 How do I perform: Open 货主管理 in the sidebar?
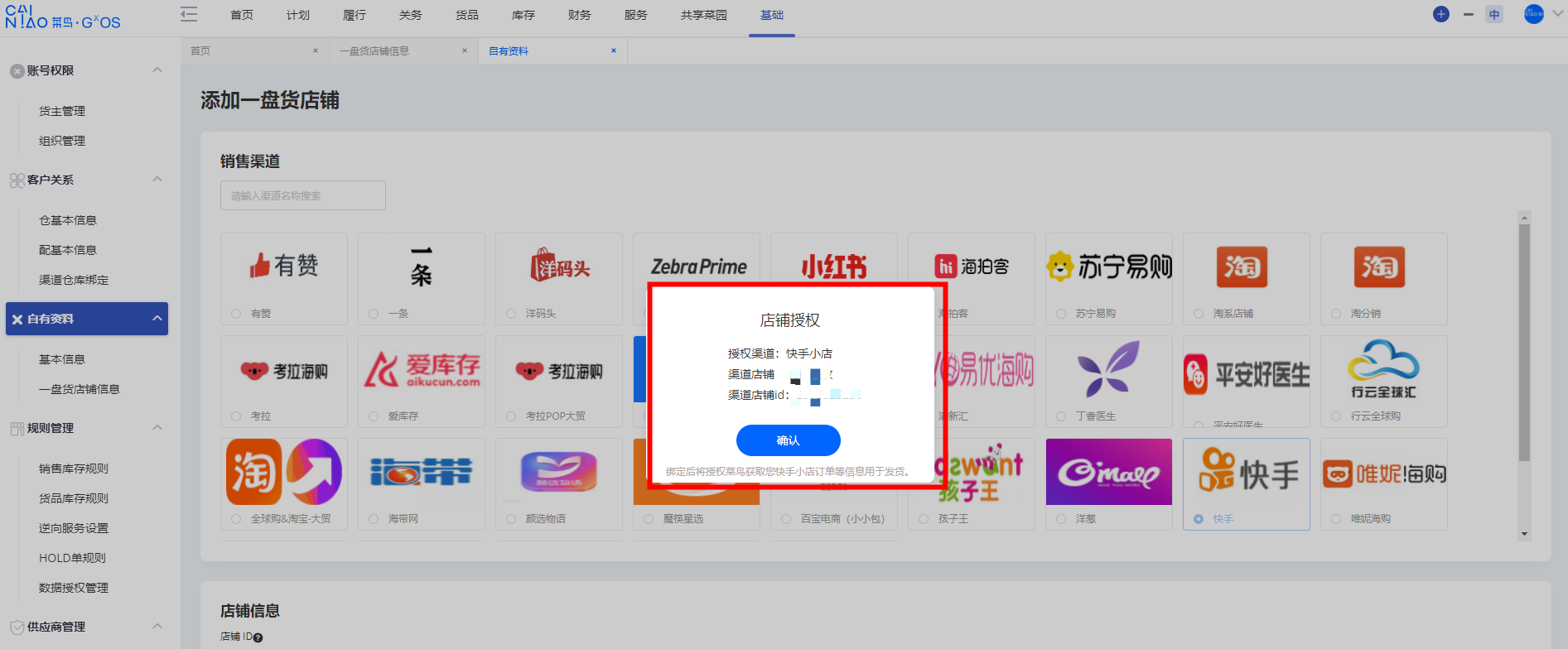62,111
